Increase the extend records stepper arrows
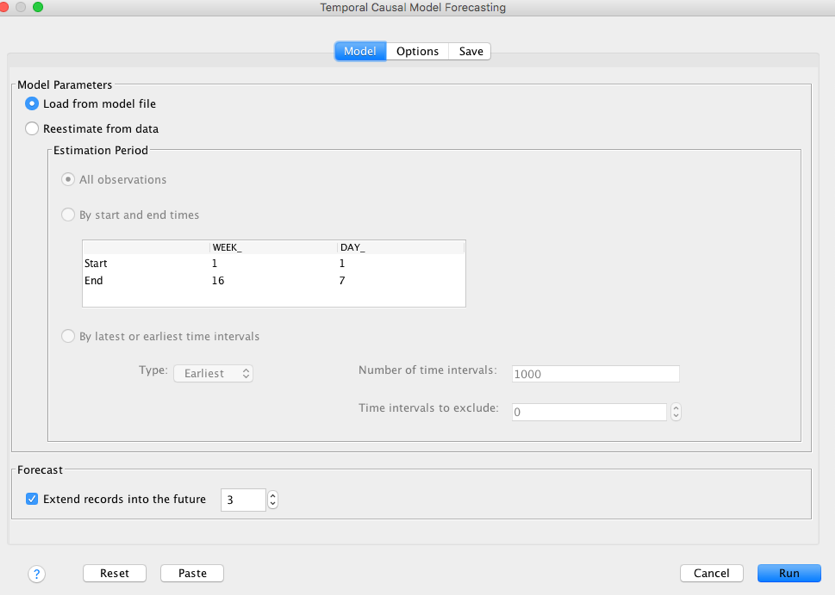Image resolution: width=835 pixels, height=595 pixels. pos(273,495)
